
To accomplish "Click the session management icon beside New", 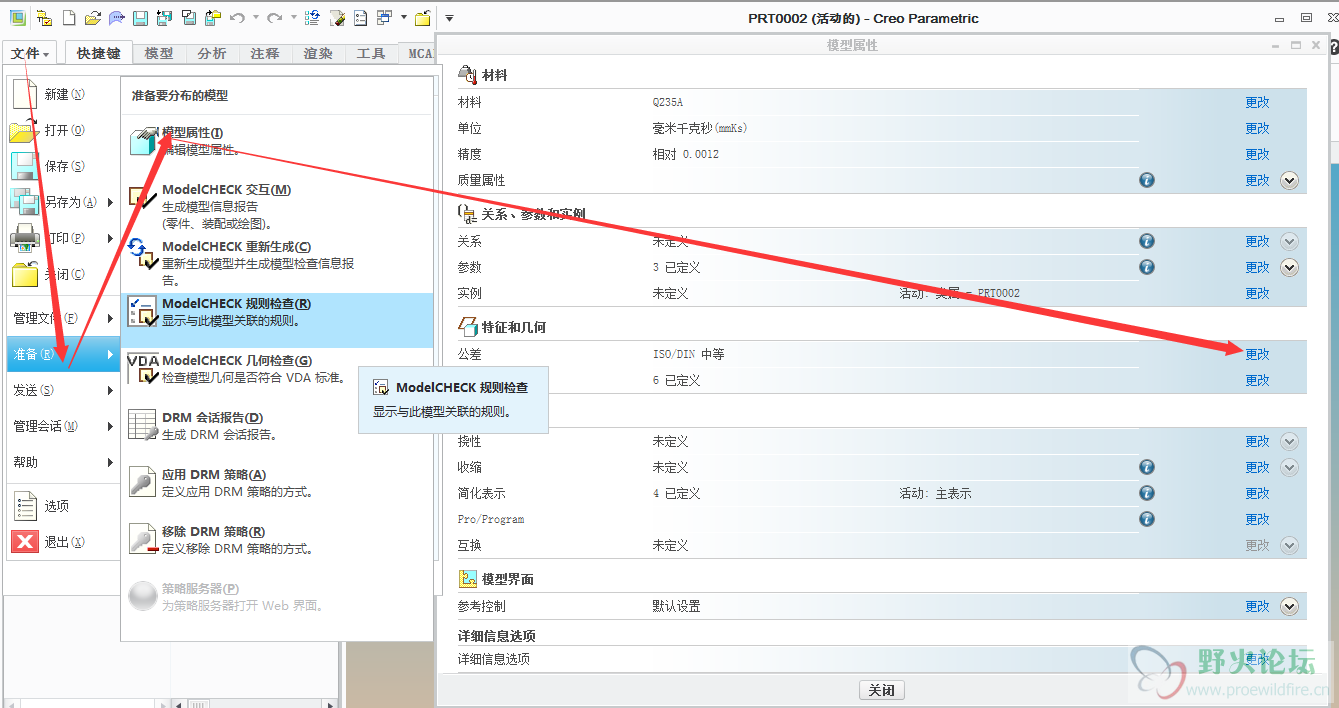I will (44, 18).
